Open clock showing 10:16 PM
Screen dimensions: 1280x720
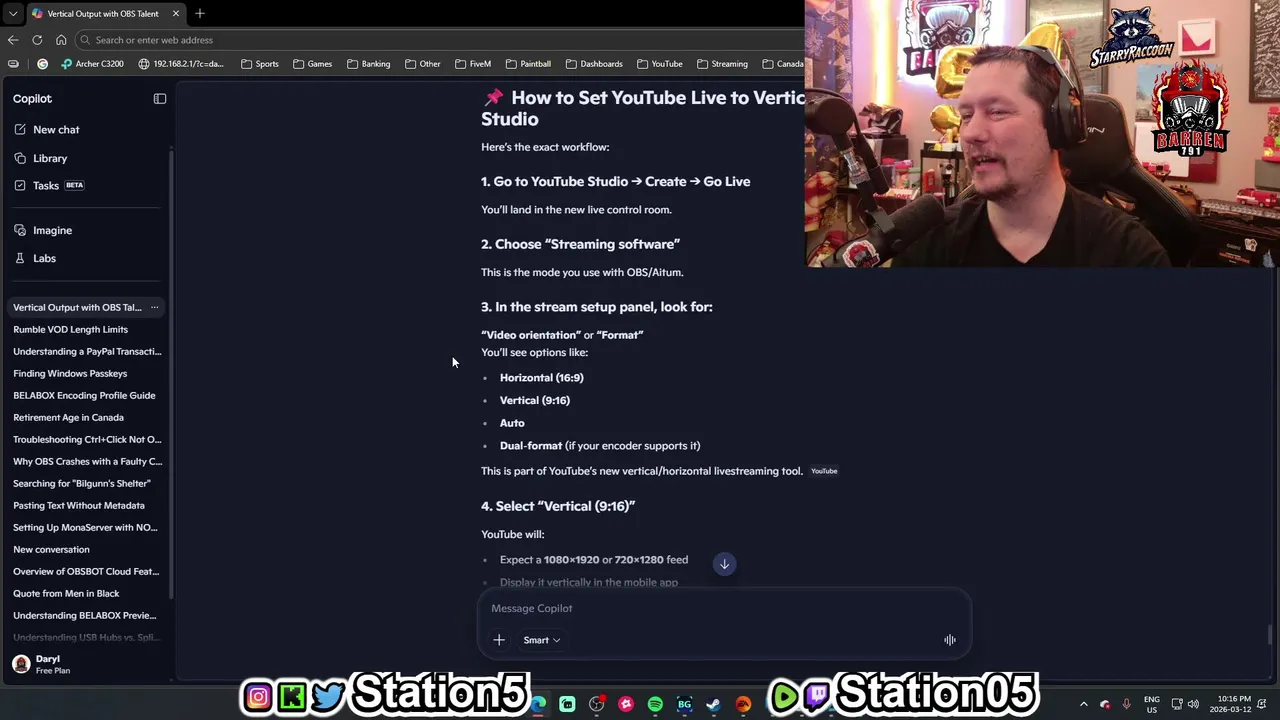(1231, 704)
